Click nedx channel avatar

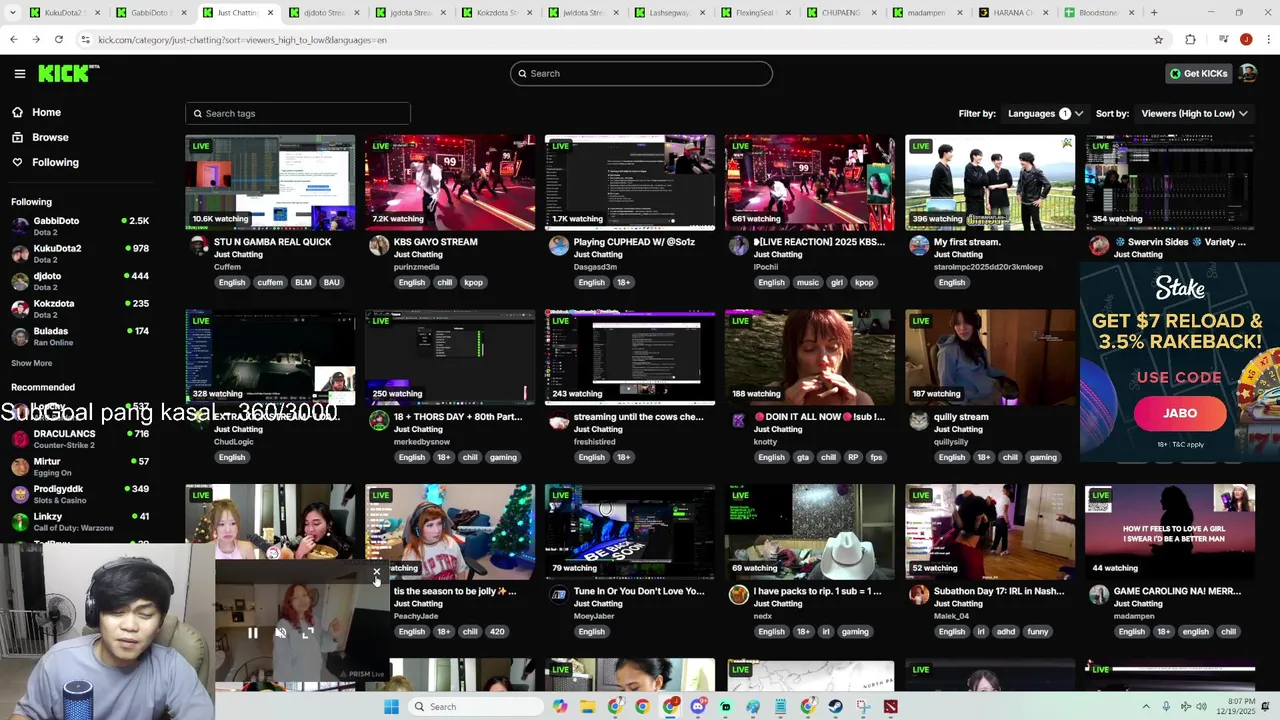738,595
